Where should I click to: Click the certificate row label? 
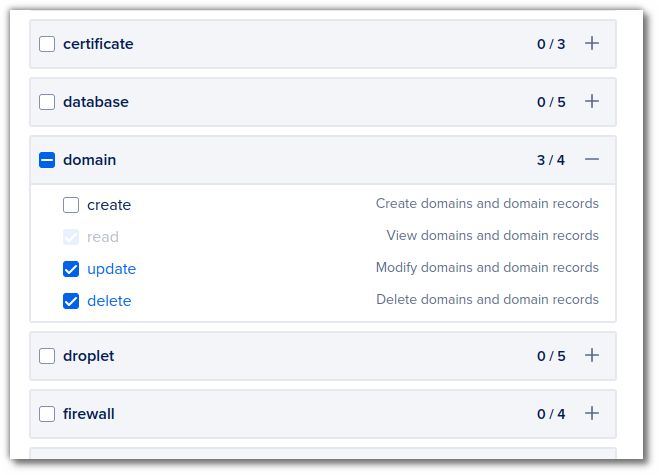[98, 44]
